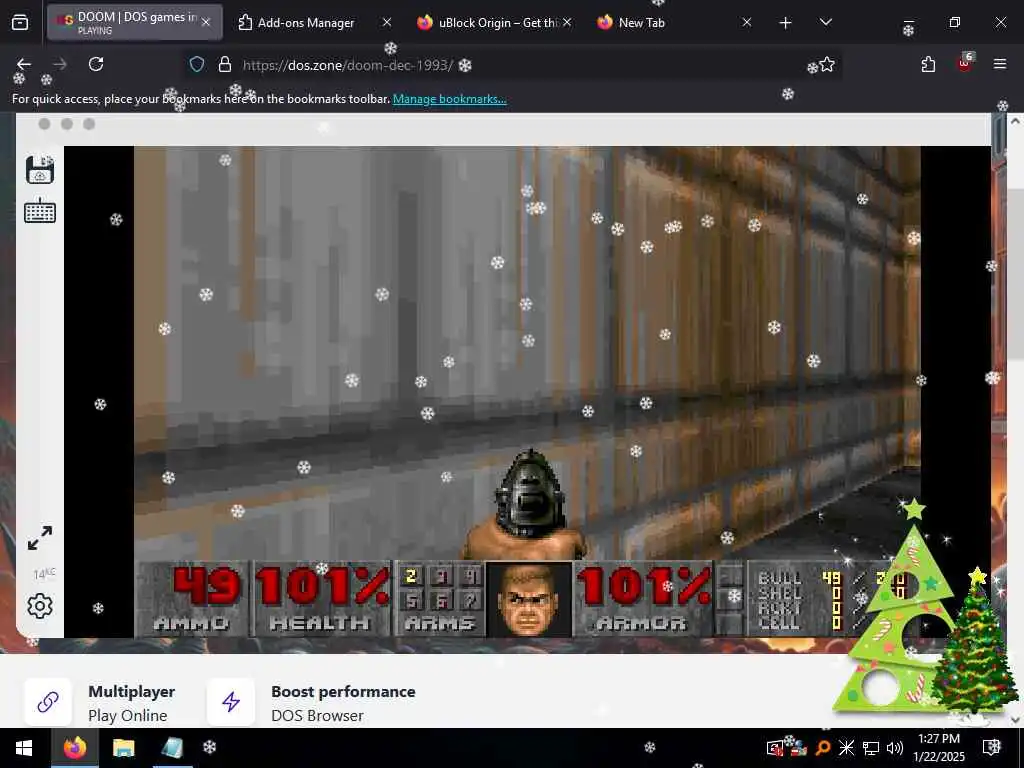Viewport: 1024px width, 768px height.
Task: Click the Multiplayer chain link icon
Action: [x=48, y=702]
